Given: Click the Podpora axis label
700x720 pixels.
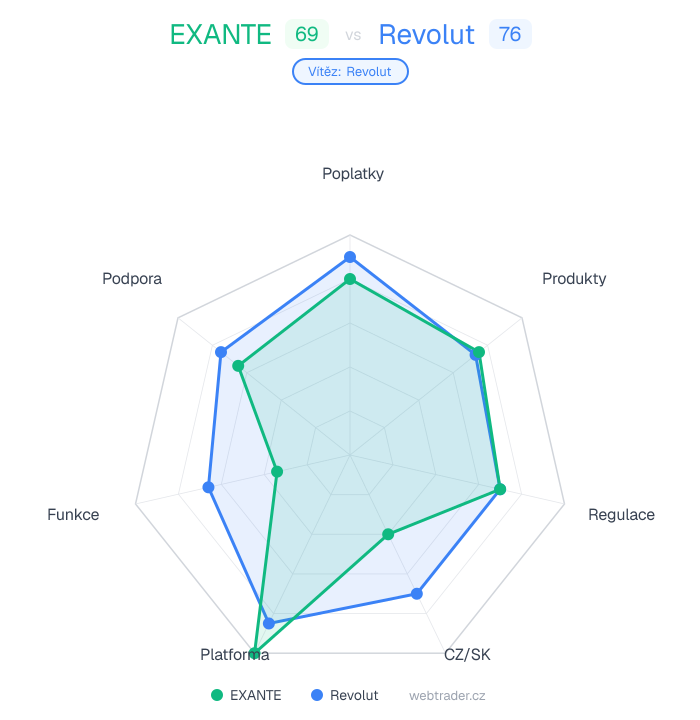Looking at the screenshot, I should [132, 279].
